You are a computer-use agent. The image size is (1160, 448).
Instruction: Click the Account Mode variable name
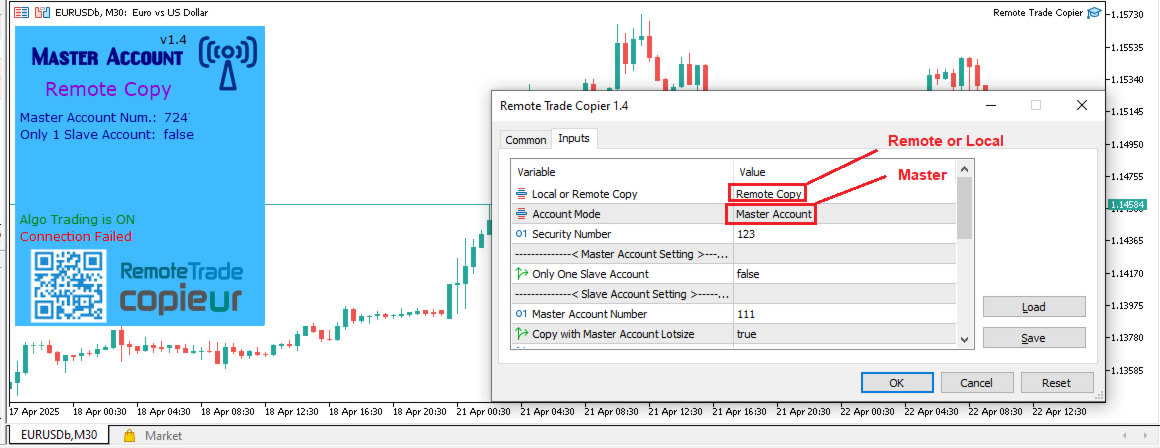pyautogui.click(x=567, y=214)
